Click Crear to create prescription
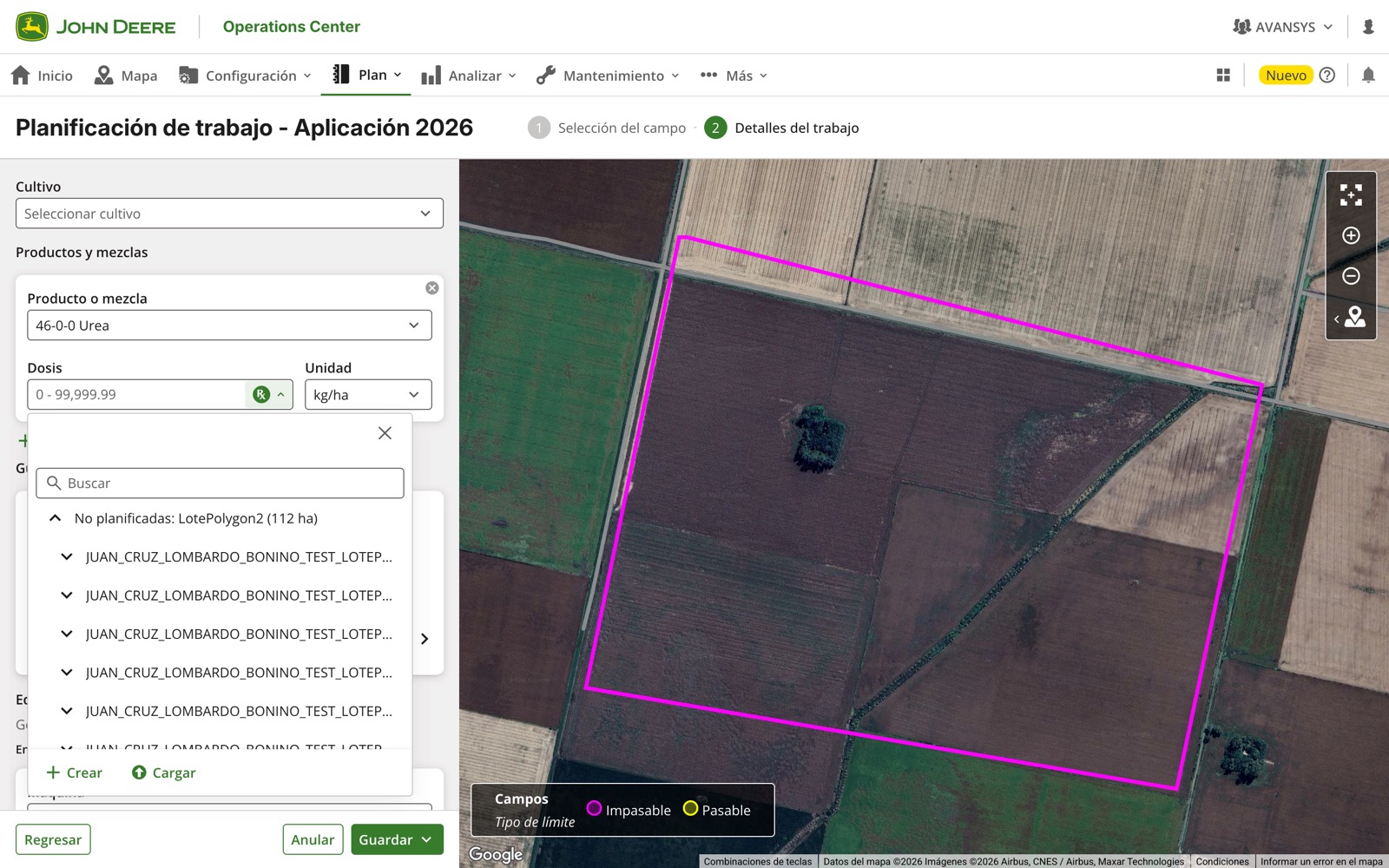Viewport: 1389px width, 868px height. [75, 773]
